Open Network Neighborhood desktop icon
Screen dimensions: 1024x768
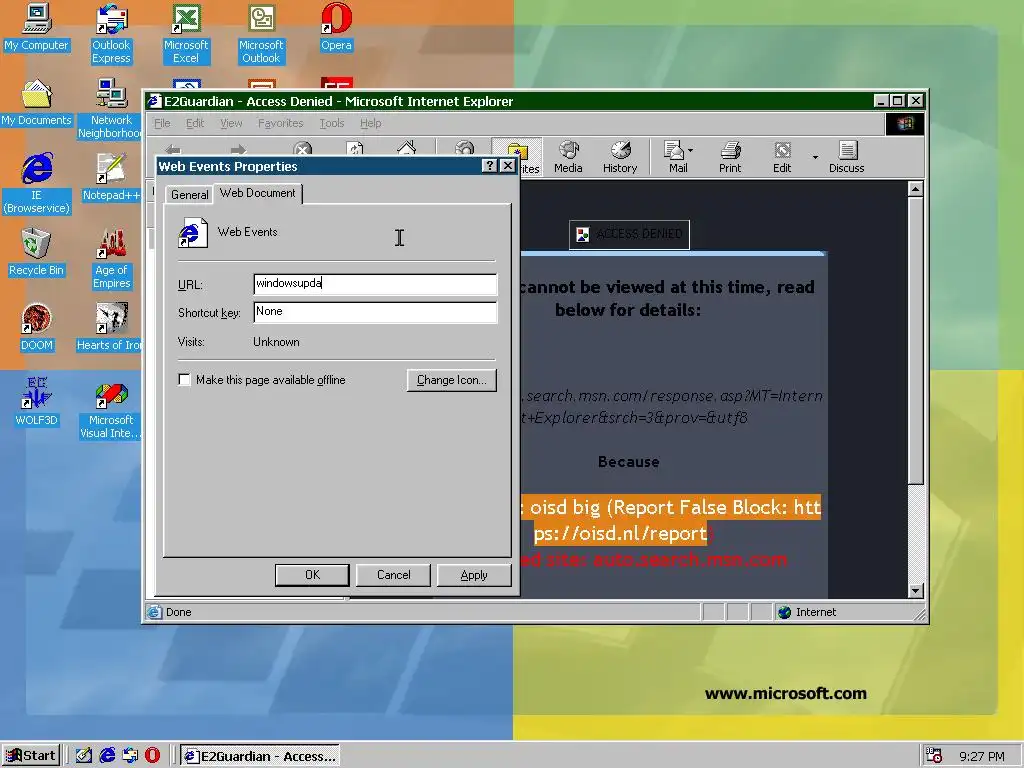tap(111, 108)
